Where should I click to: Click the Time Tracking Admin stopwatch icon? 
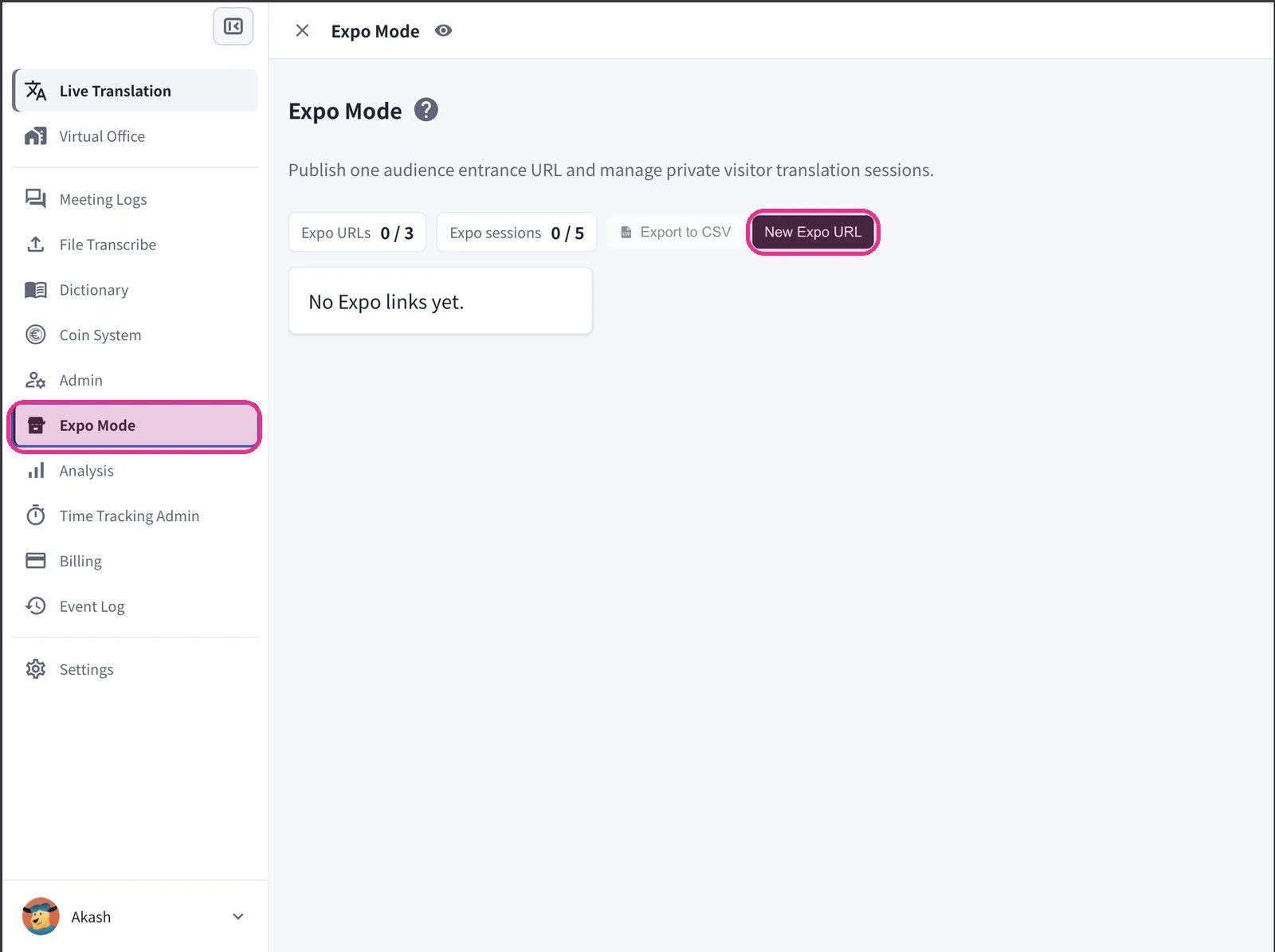pos(36,515)
